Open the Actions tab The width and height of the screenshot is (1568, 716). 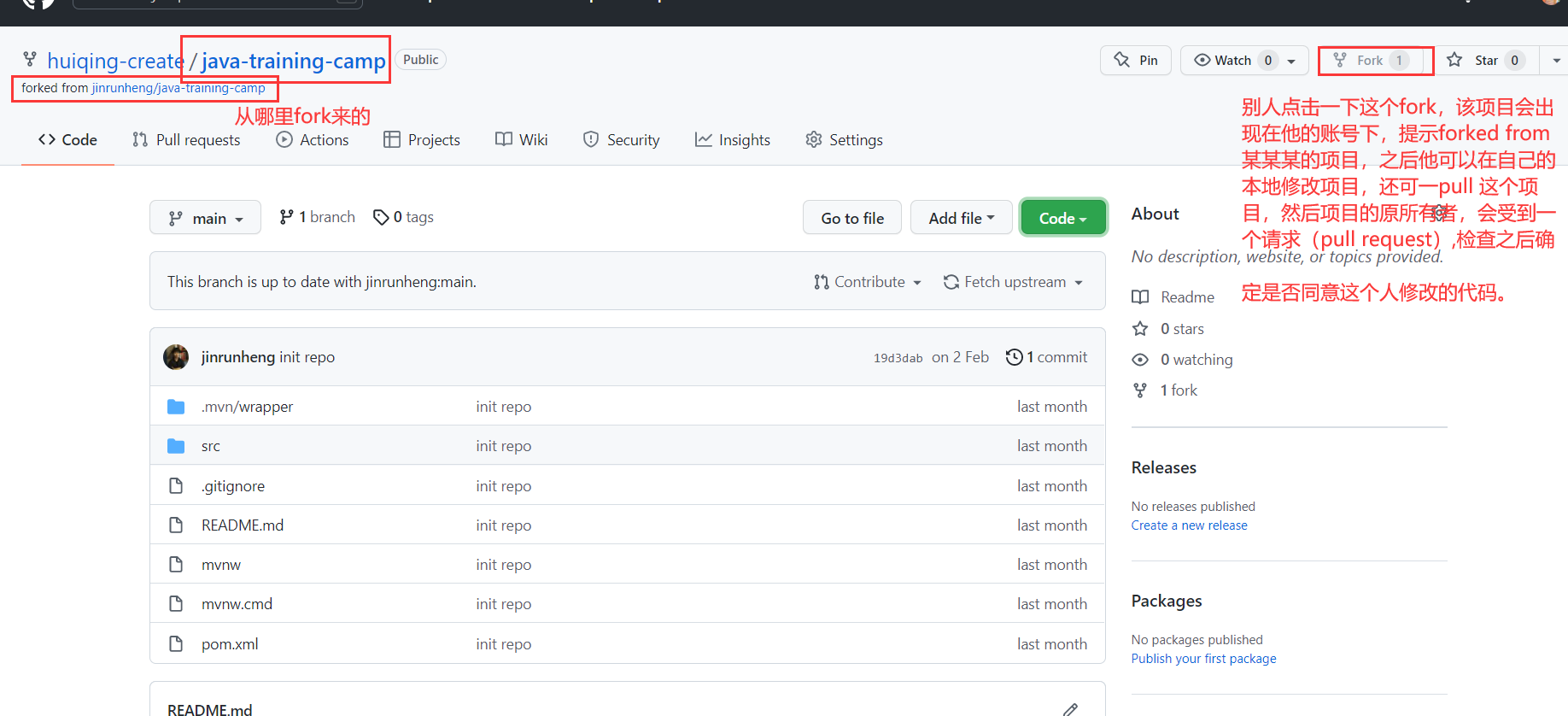pos(313,140)
